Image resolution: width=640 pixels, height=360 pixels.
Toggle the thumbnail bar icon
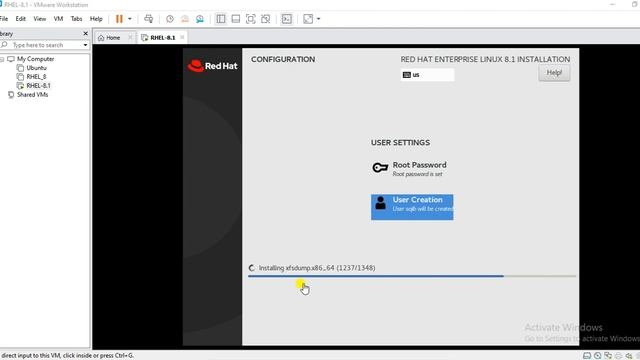click(x=236, y=19)
